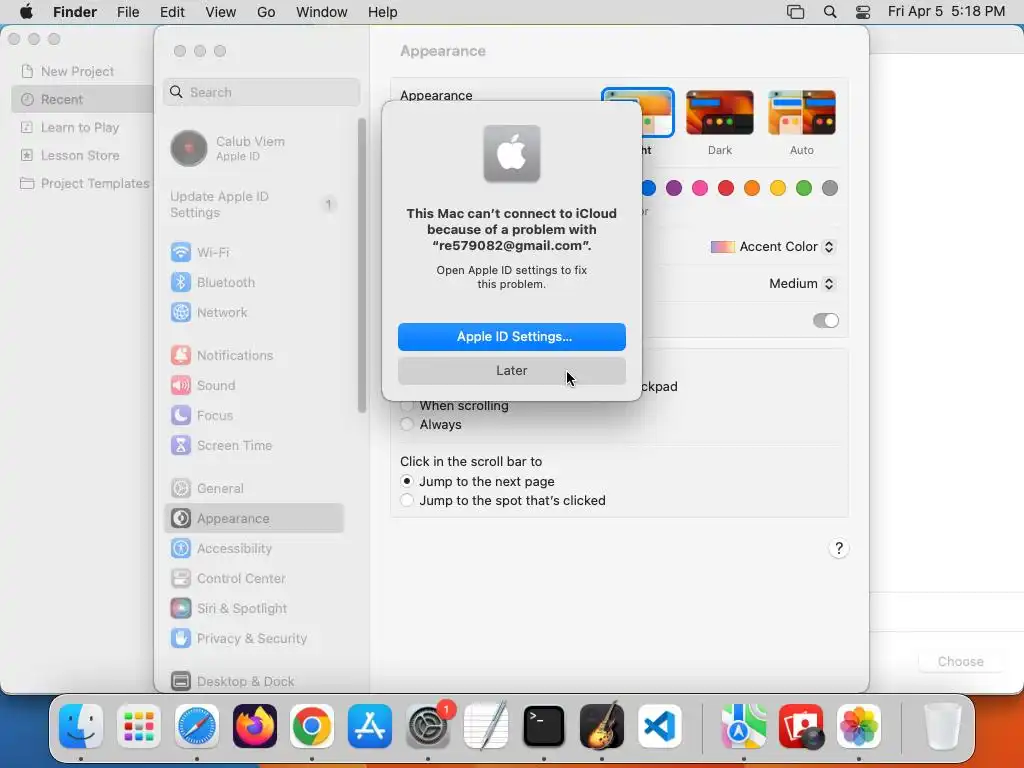Click the settings Search field
This screenshot has height=768, width=1024.
coord(262,92)
